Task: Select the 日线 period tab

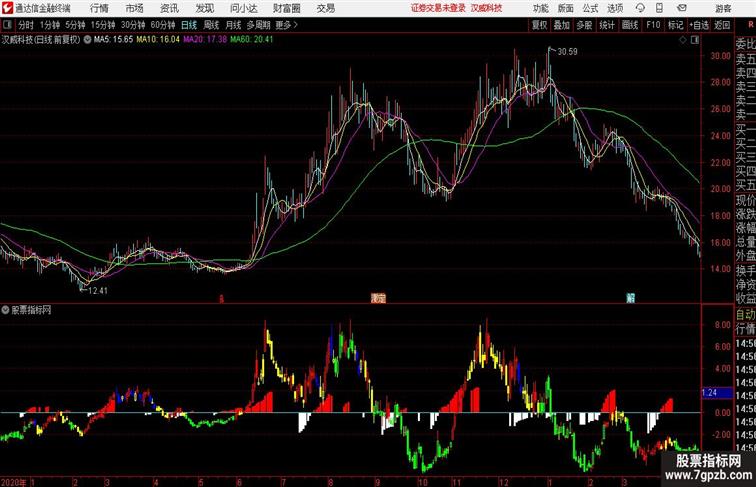Action: coord(189,25)
